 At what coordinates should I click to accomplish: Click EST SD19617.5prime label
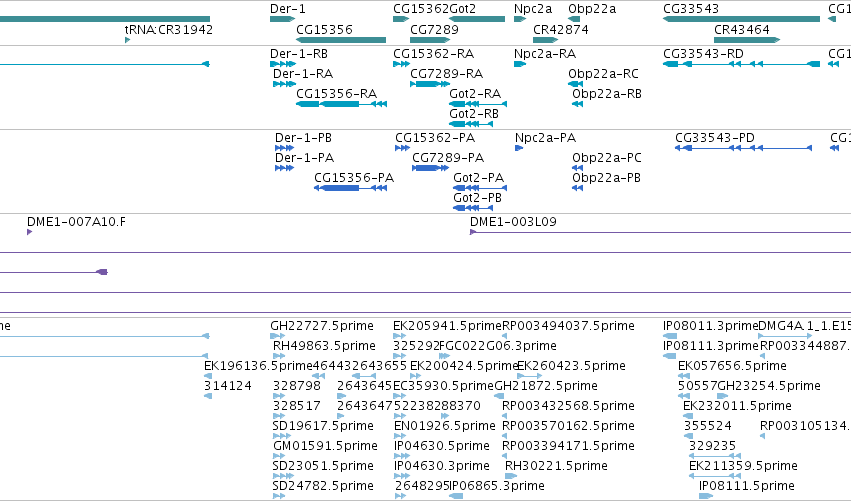(323, 427)
